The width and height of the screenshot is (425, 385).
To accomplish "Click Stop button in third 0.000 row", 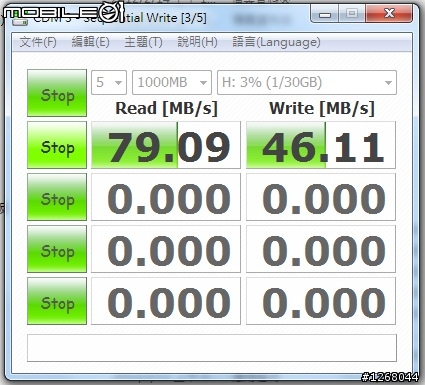I will [57, 249].
